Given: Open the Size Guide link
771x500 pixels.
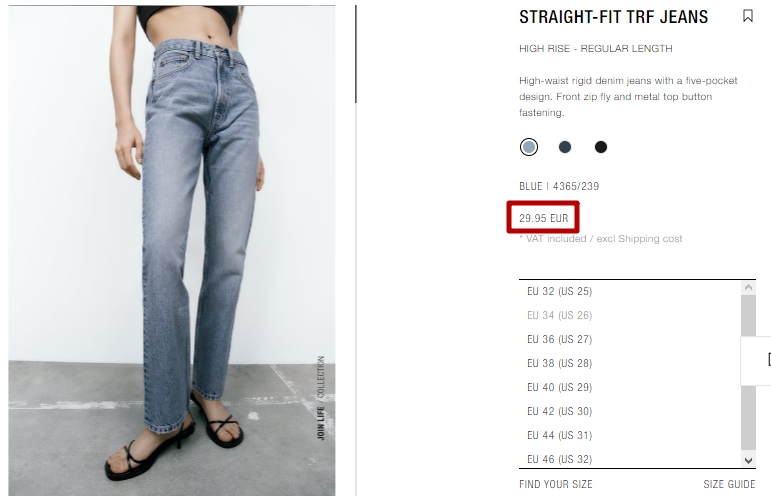Looking at the screenshot, I should (x=729, y=484).
